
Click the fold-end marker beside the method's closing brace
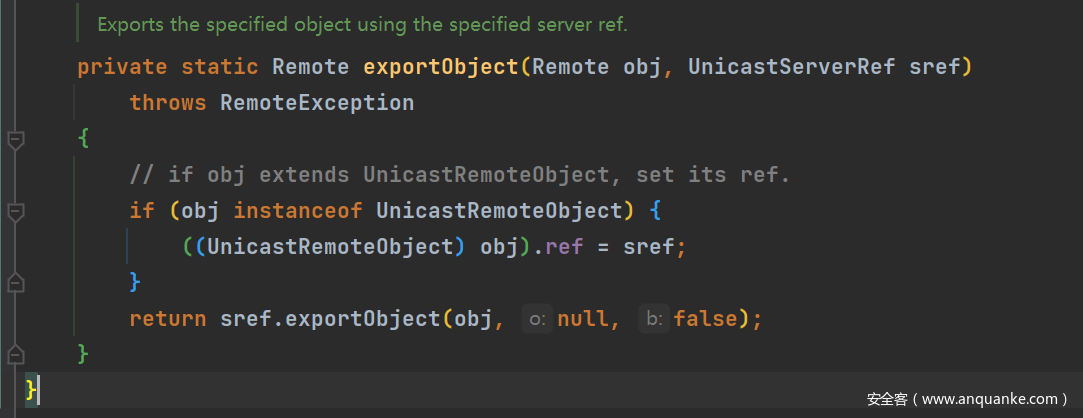(15, 354)
